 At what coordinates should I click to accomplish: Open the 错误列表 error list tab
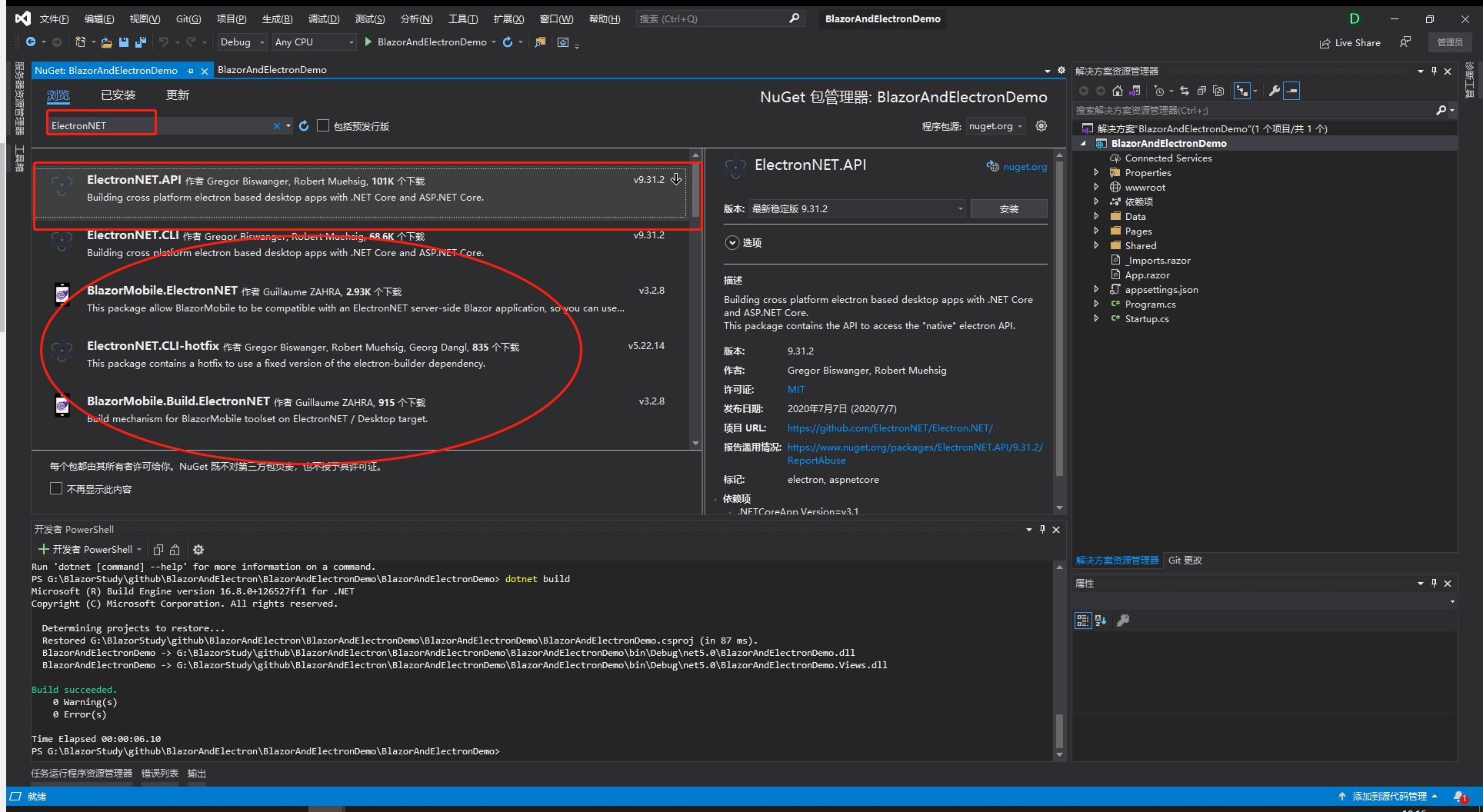click(160, 774)
